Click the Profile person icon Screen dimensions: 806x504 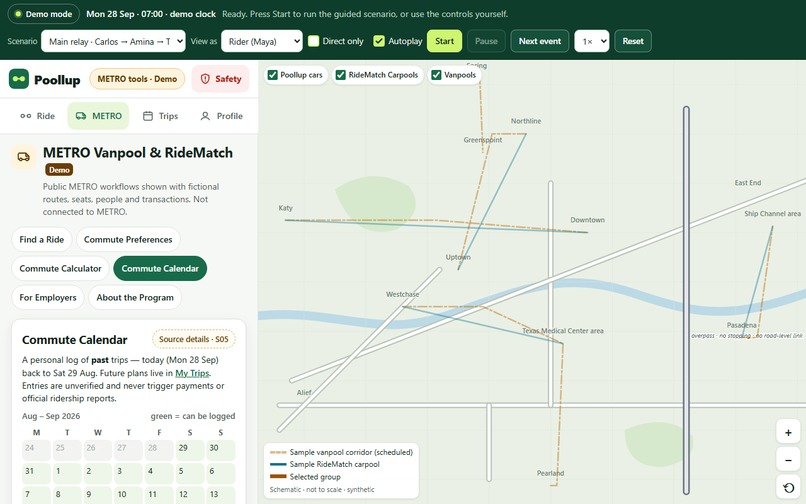click(205, 116)
